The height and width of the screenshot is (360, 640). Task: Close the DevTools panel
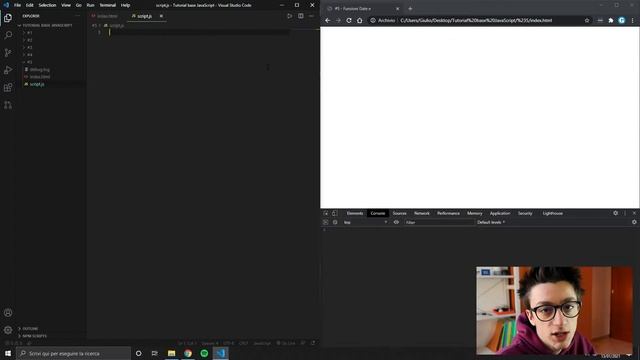tap(634, 213)
